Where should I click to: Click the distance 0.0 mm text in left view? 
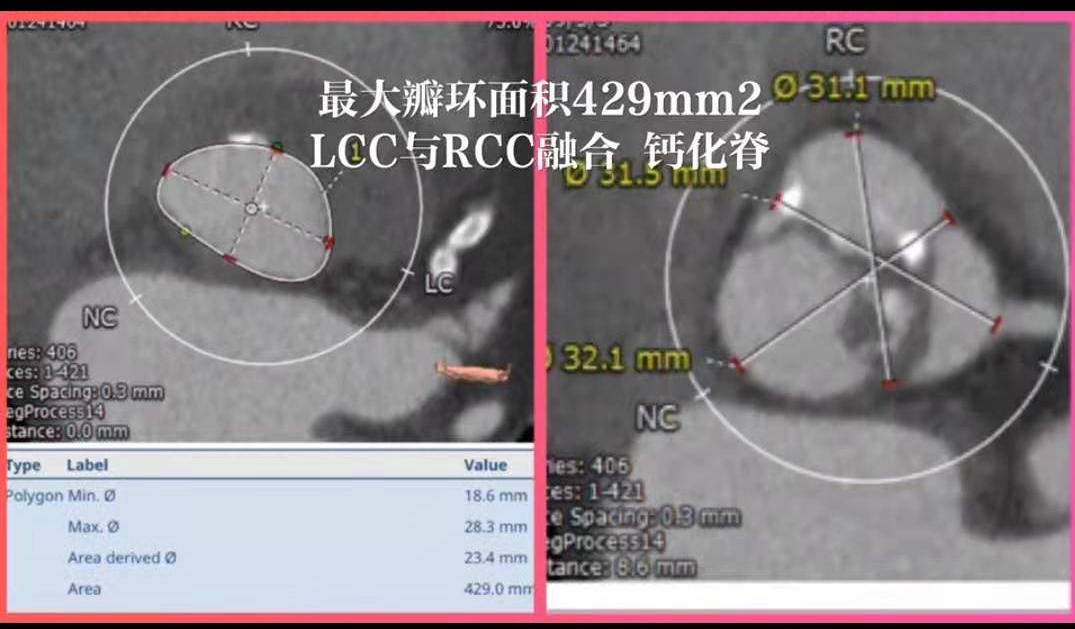tap(68, 431)
